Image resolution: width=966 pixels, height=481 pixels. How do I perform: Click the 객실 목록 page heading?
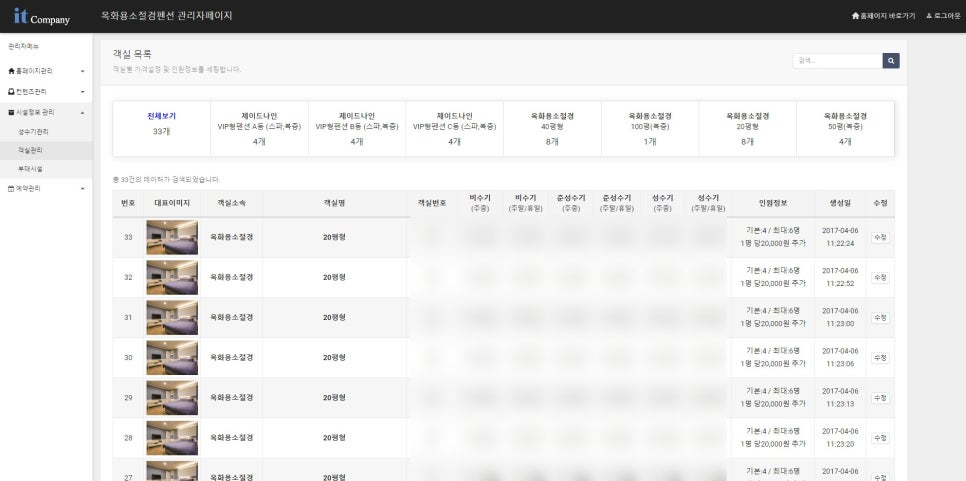click(x=132, y=54)
